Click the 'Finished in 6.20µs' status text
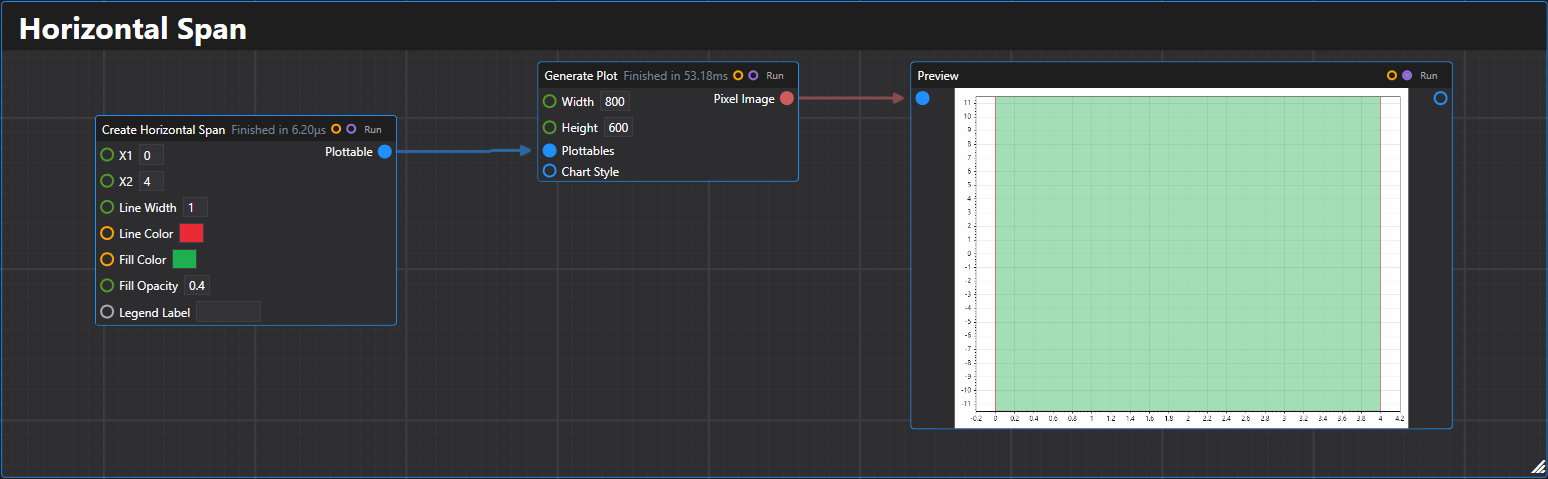1548x479 pixels. tap(279, 130)
